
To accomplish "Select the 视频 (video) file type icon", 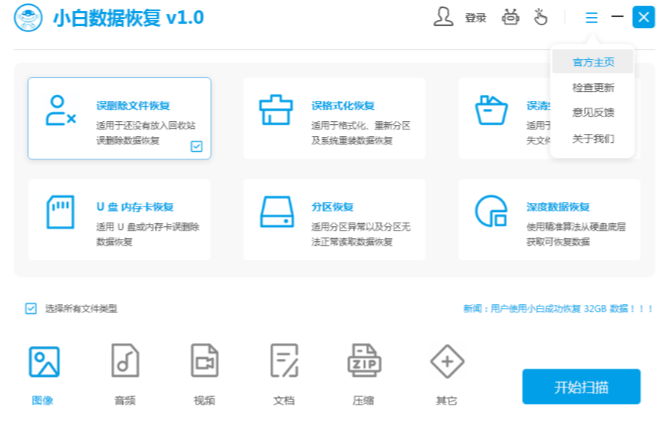I will [x=205, y=362].
